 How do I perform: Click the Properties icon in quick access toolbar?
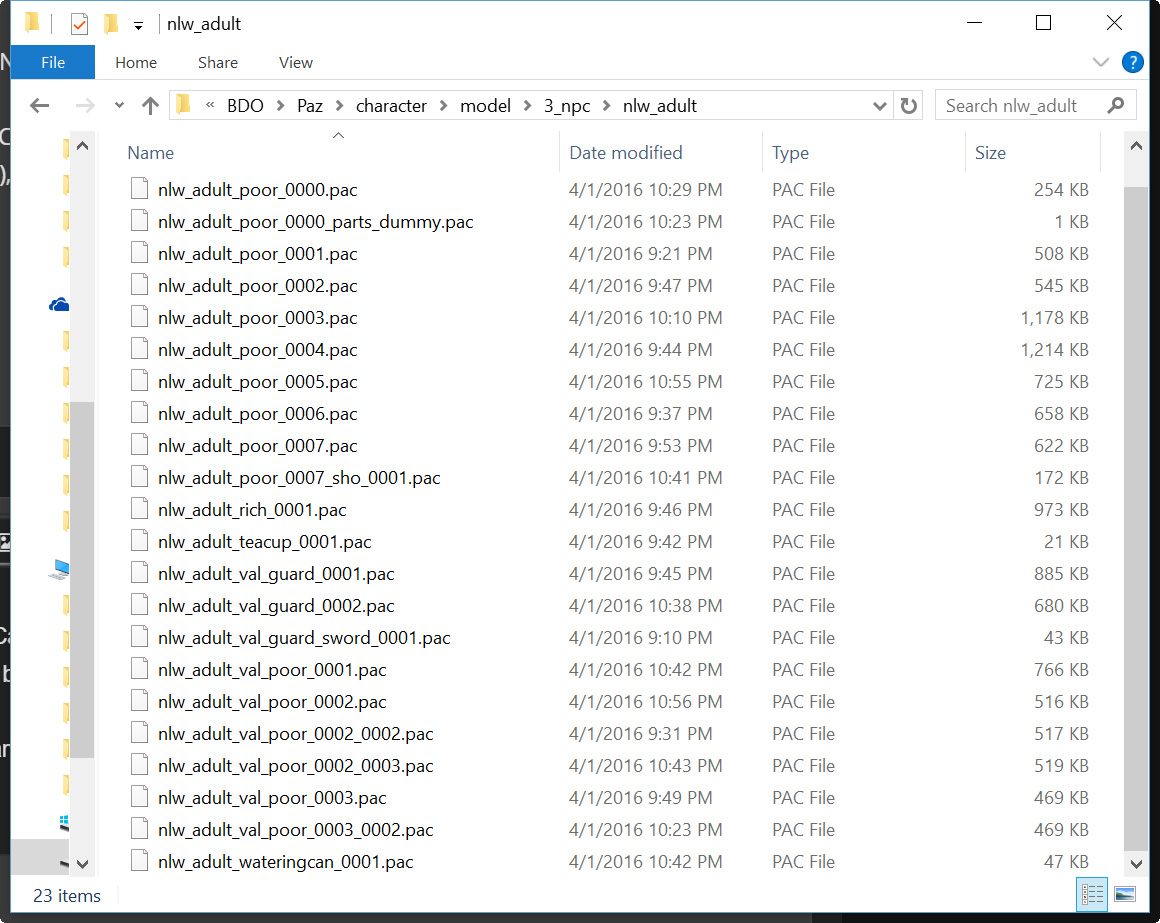tap(80, 24)
